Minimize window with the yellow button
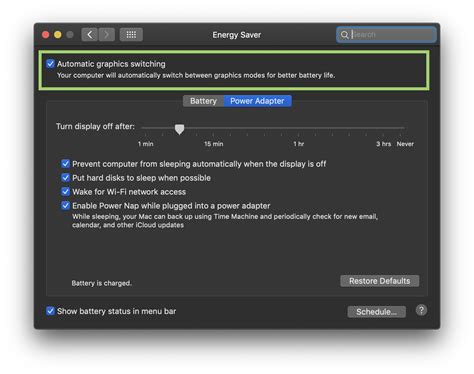The width and height of the screenshot is (474, 374). tap(58, 35)
